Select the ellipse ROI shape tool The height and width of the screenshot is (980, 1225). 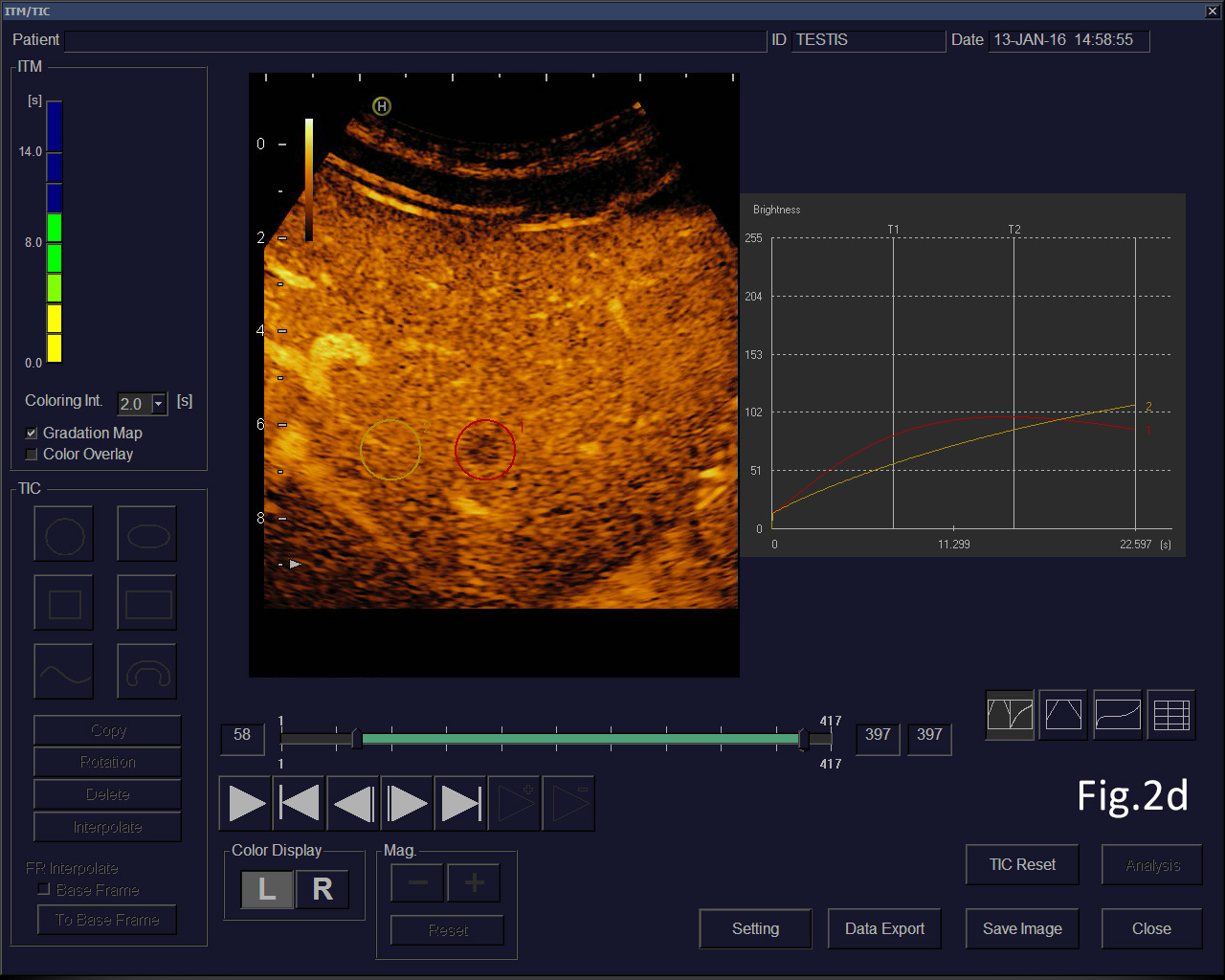point(147,534)
